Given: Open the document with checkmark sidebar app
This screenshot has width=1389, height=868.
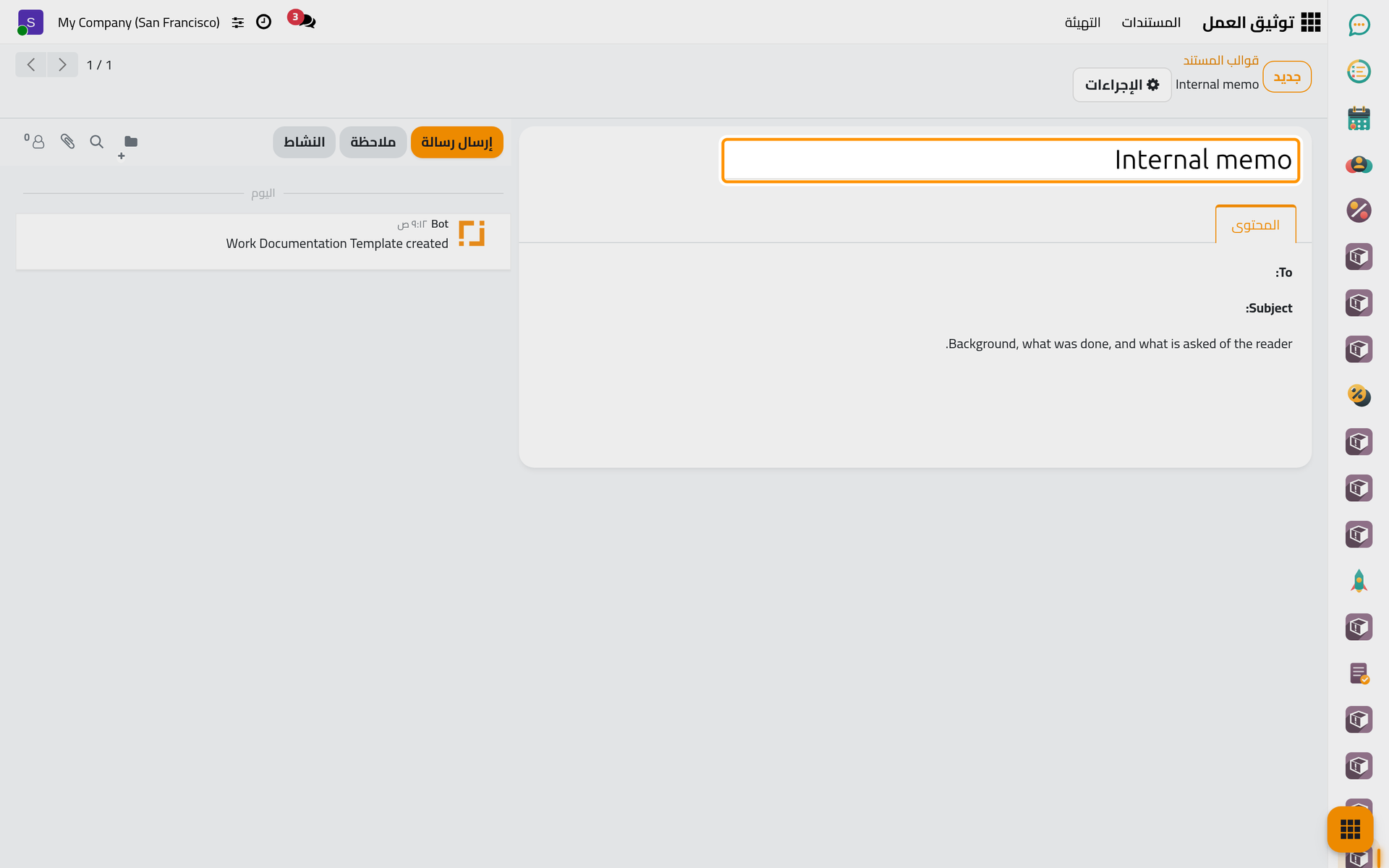Looking at the screenshot, I should click(1359, 673).
